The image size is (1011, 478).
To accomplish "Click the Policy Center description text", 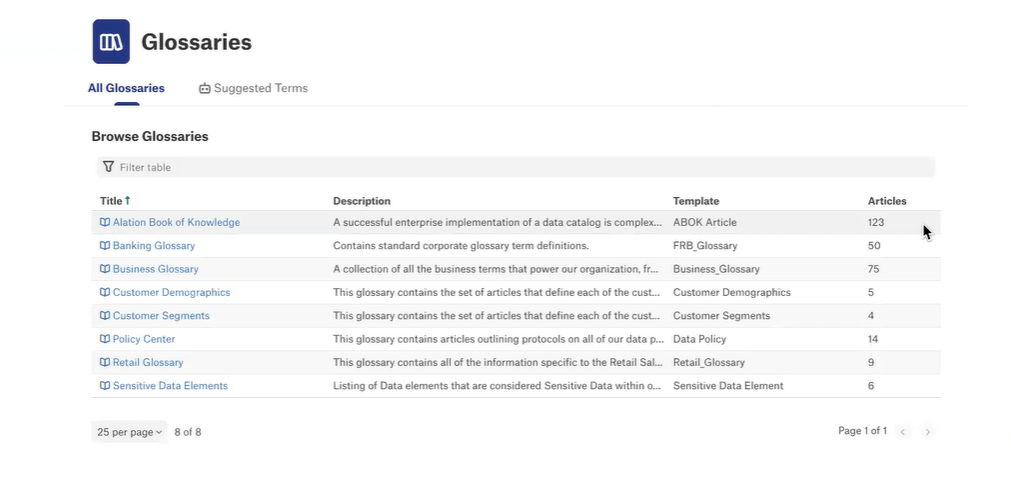I will [498, 339].
